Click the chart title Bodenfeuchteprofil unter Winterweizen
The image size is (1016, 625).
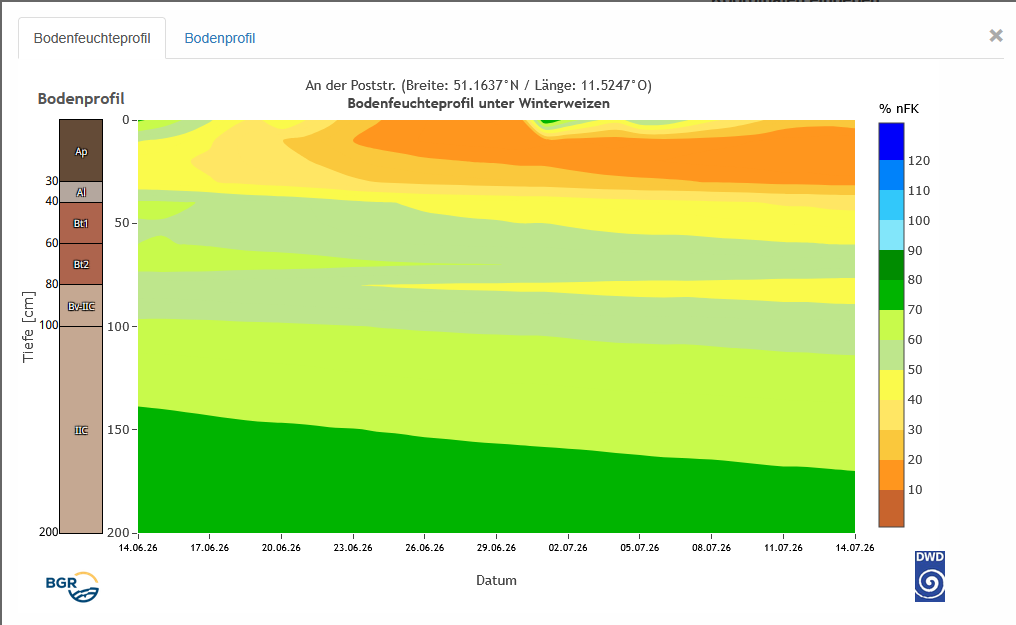click(478, 104)
